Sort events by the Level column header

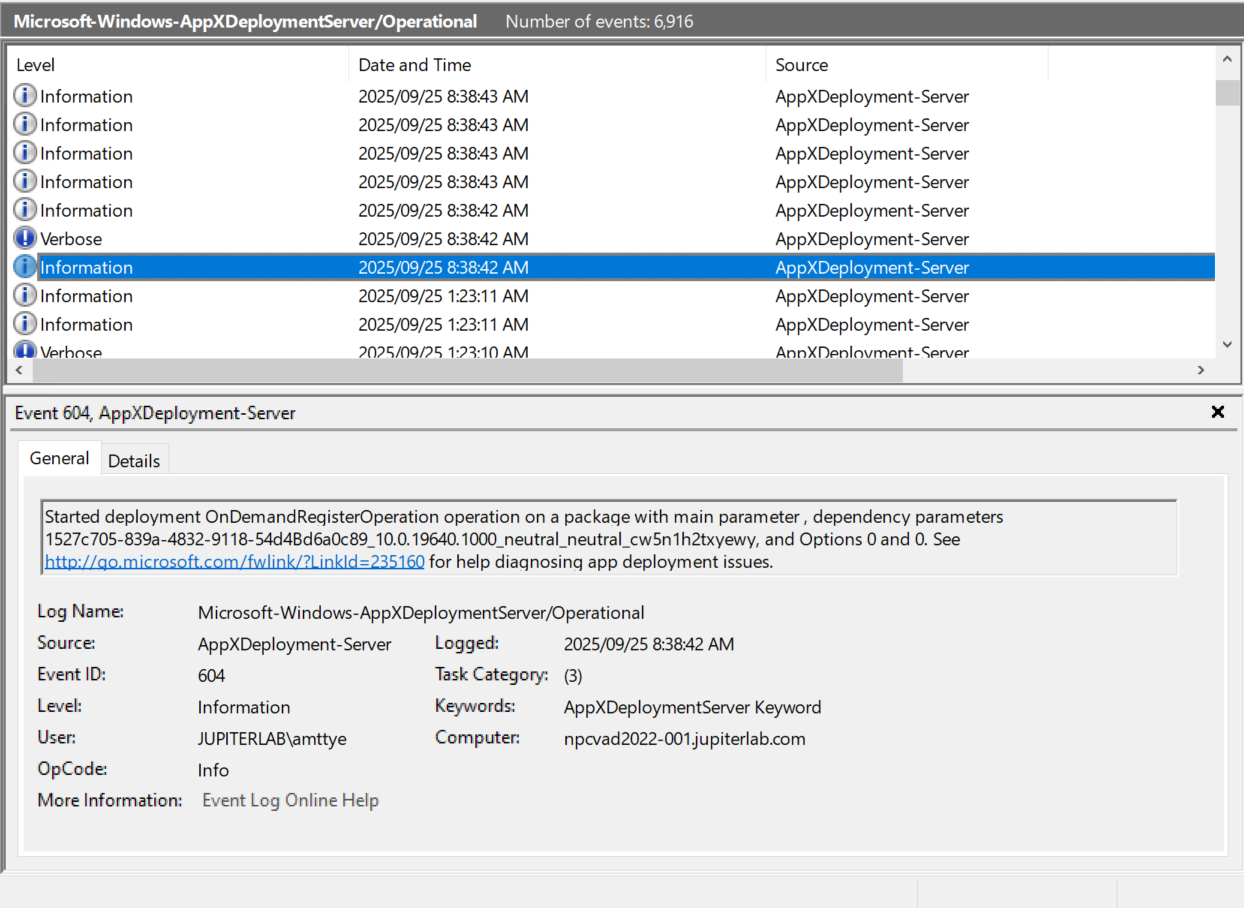(35, 64)
